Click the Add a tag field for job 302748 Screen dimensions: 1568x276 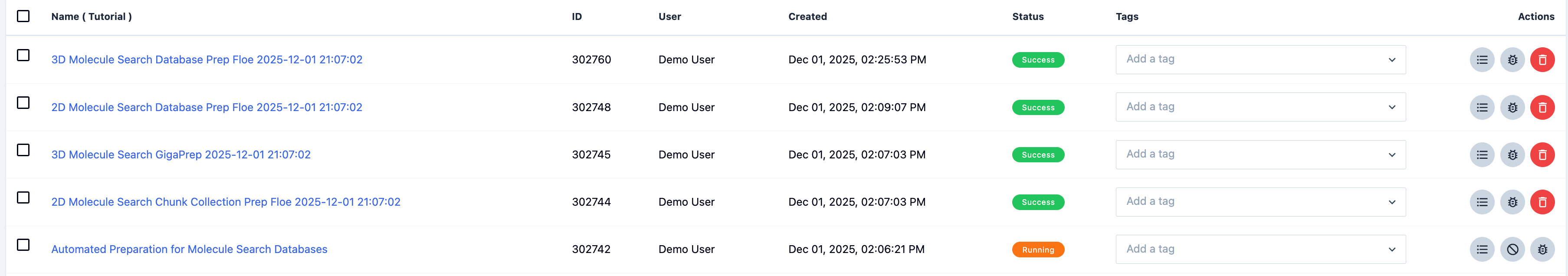pyautogui.click(x=1248, y=107)
